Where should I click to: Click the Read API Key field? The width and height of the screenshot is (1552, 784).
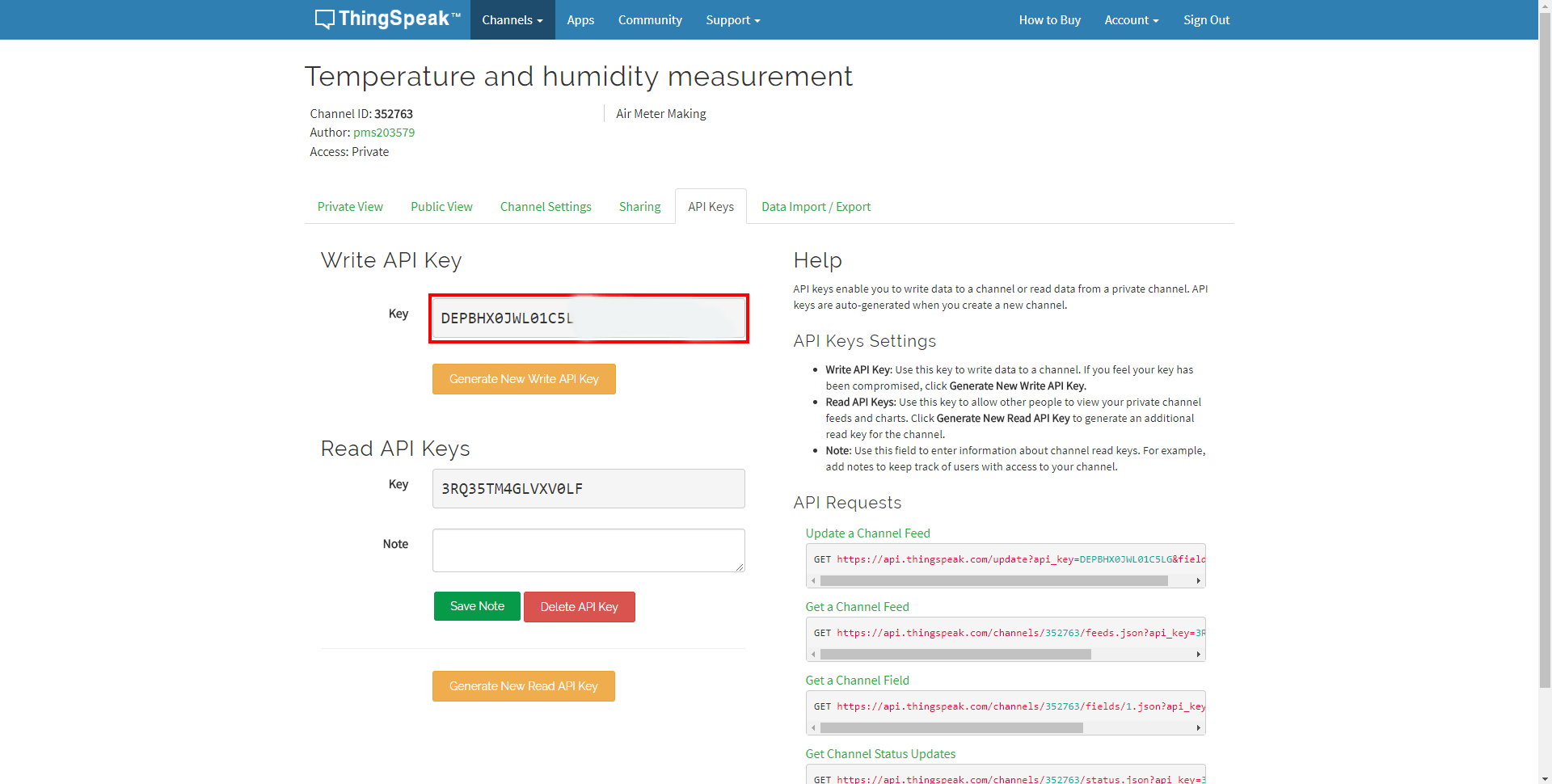(x=588, y=489)
